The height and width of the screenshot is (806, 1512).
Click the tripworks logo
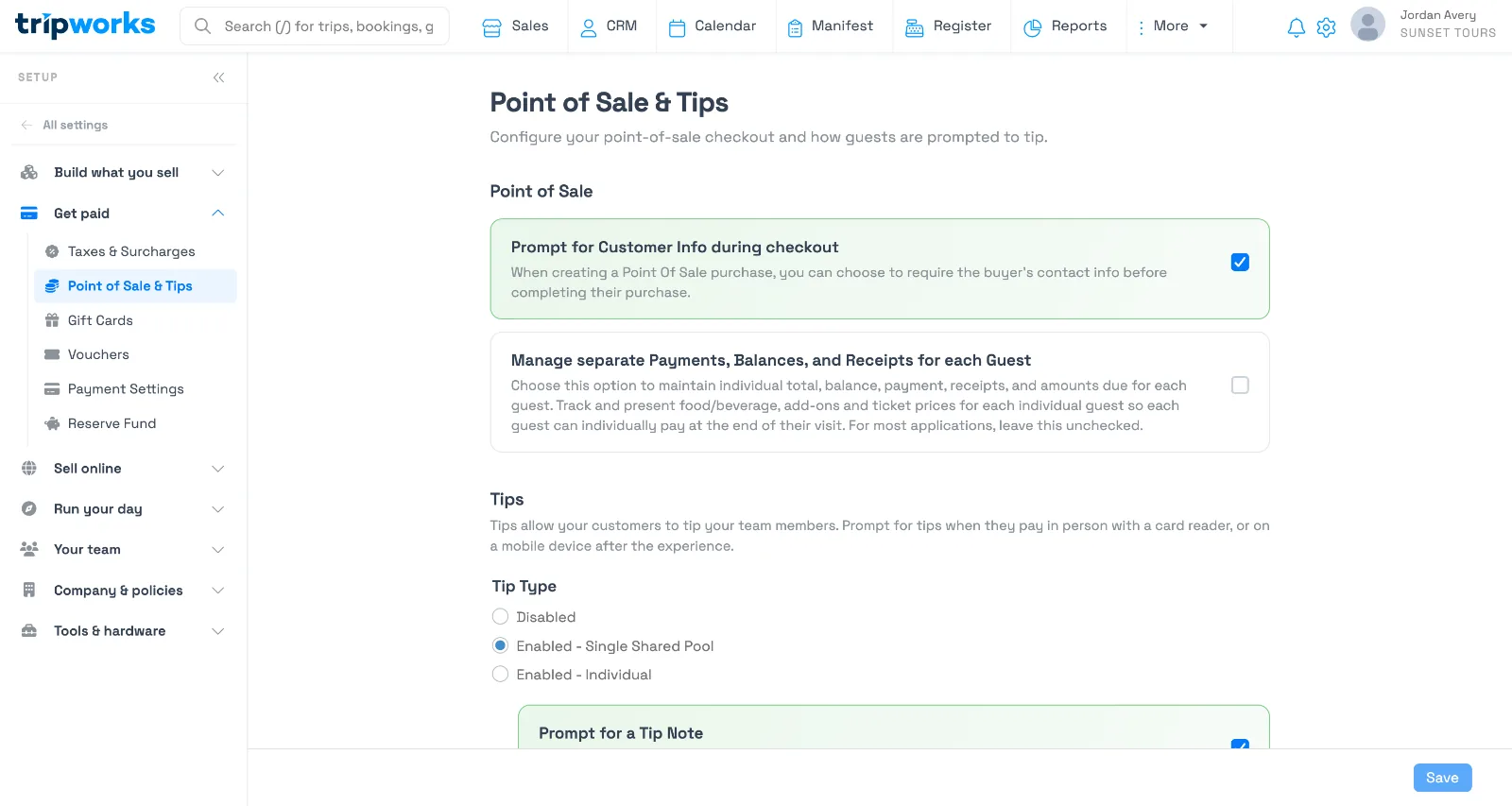click(x=85, y=25)
